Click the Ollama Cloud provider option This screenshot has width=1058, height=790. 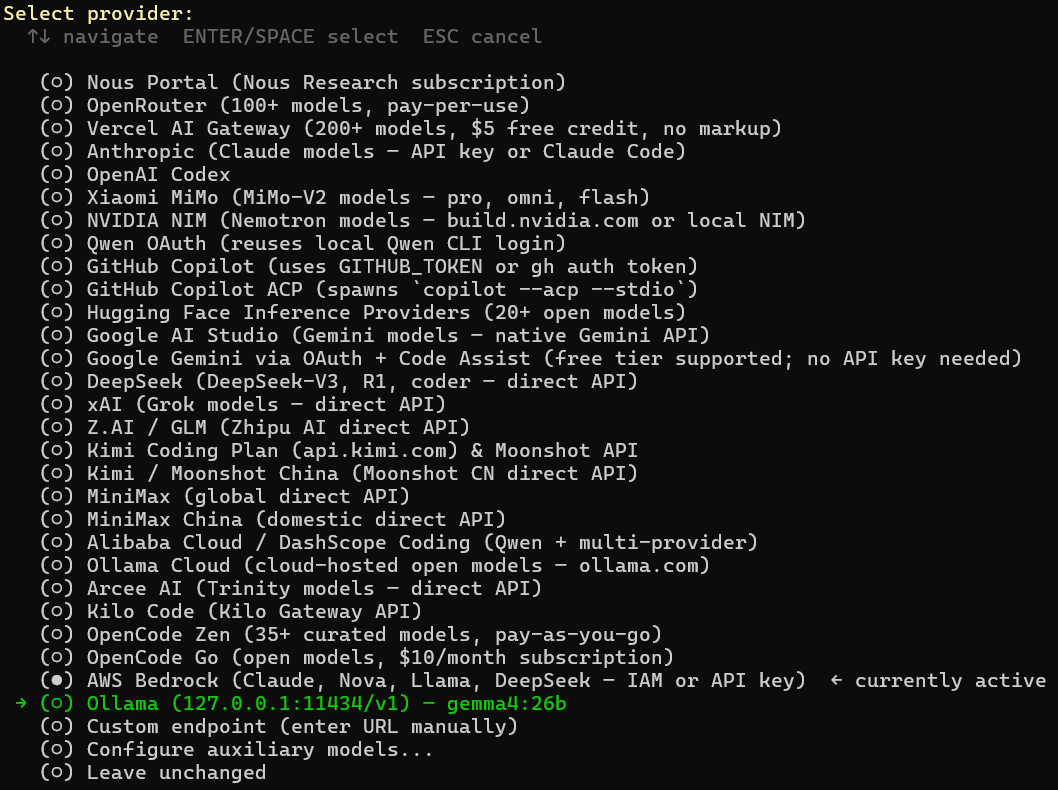57,566
